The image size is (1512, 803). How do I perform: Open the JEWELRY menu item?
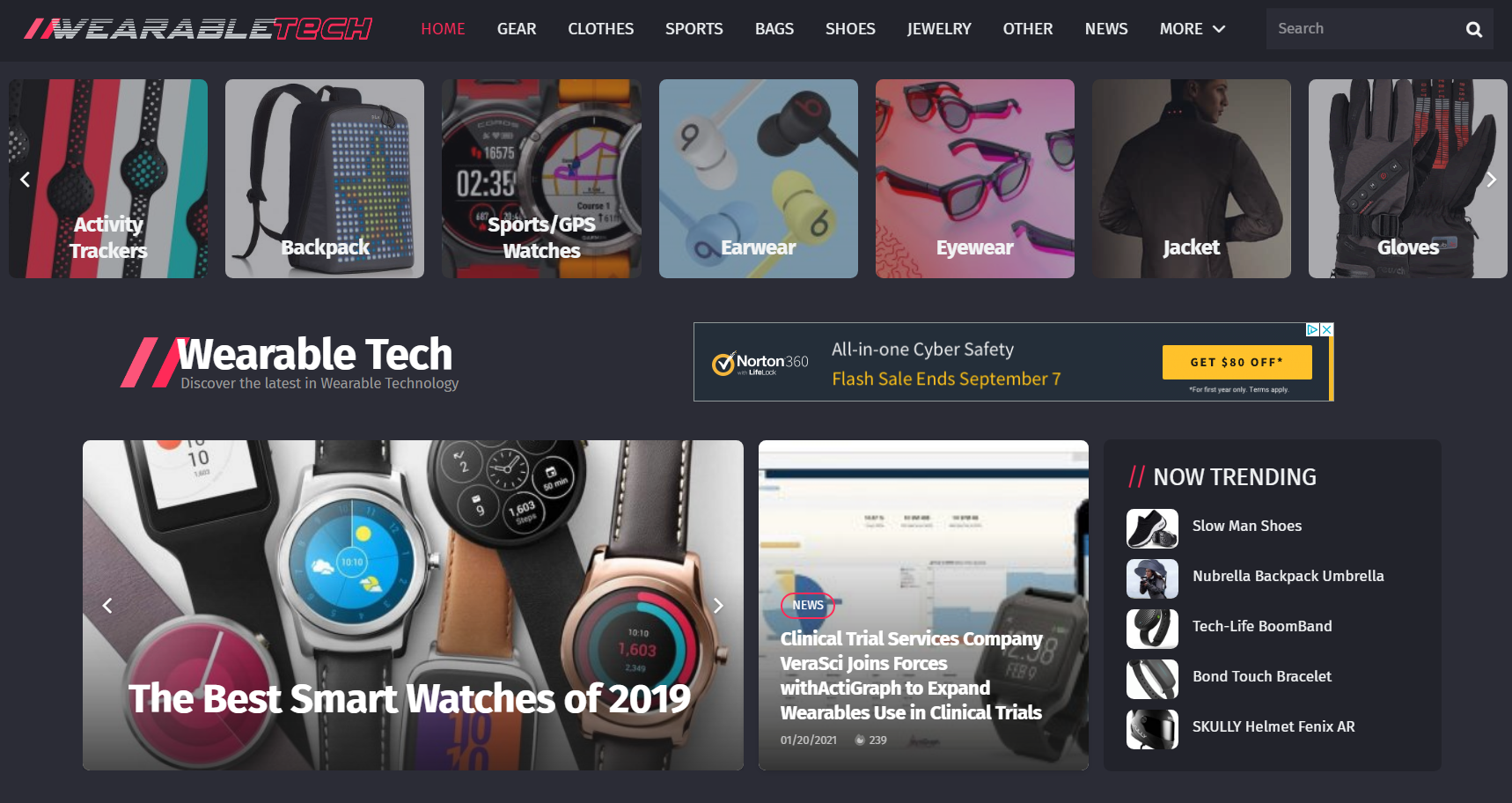click(939, 29)
